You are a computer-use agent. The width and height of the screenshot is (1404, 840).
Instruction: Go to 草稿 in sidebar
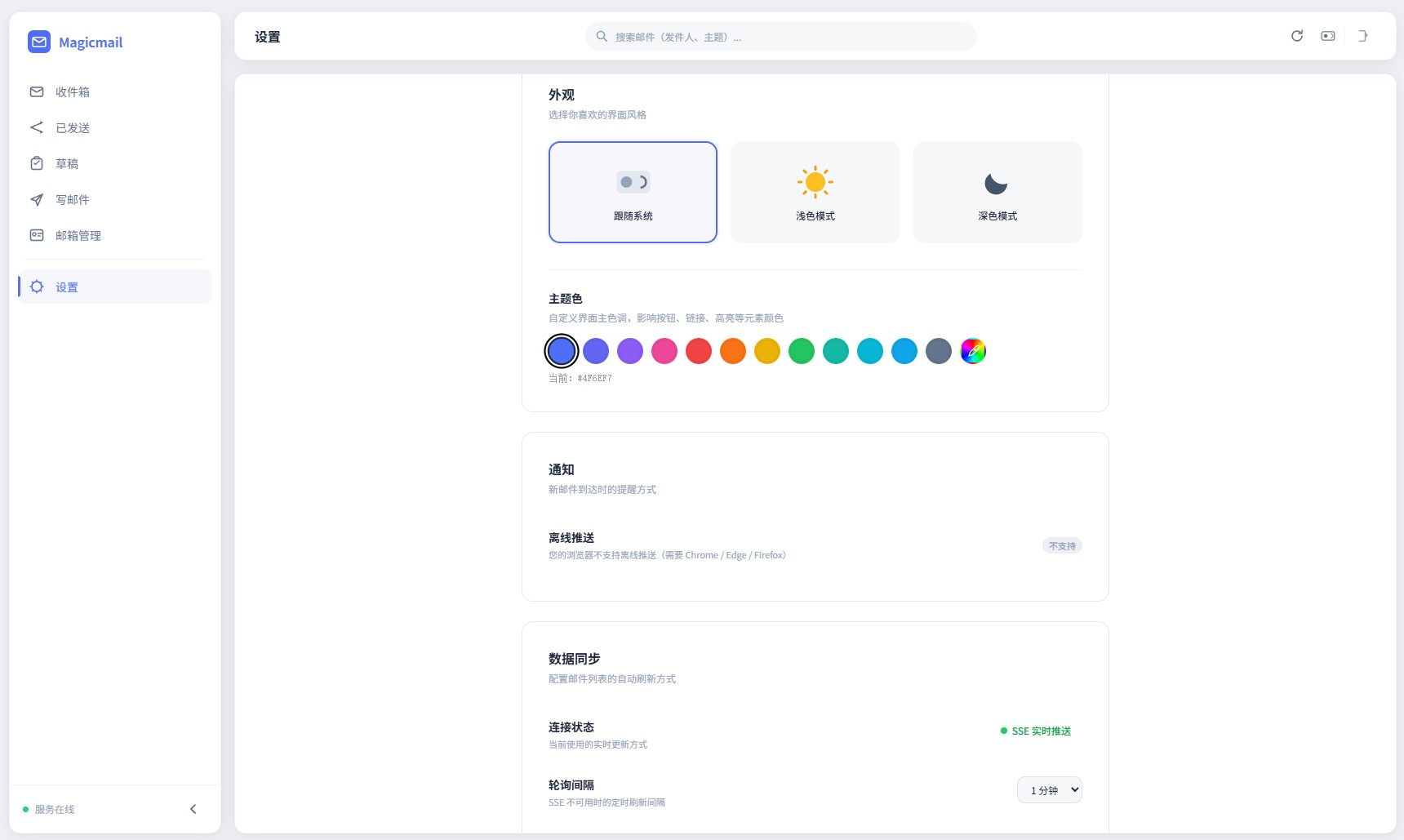click(x=115, y=163)
